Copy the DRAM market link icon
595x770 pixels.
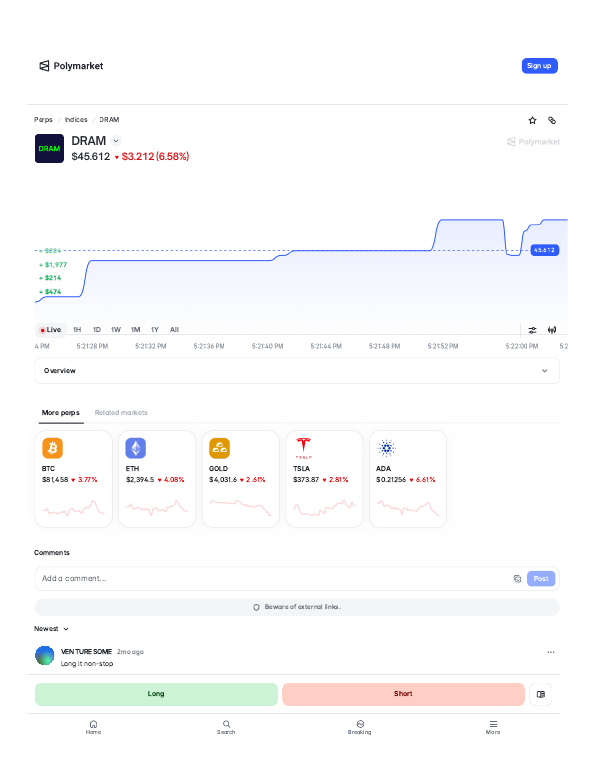click(x=552, y=120)
